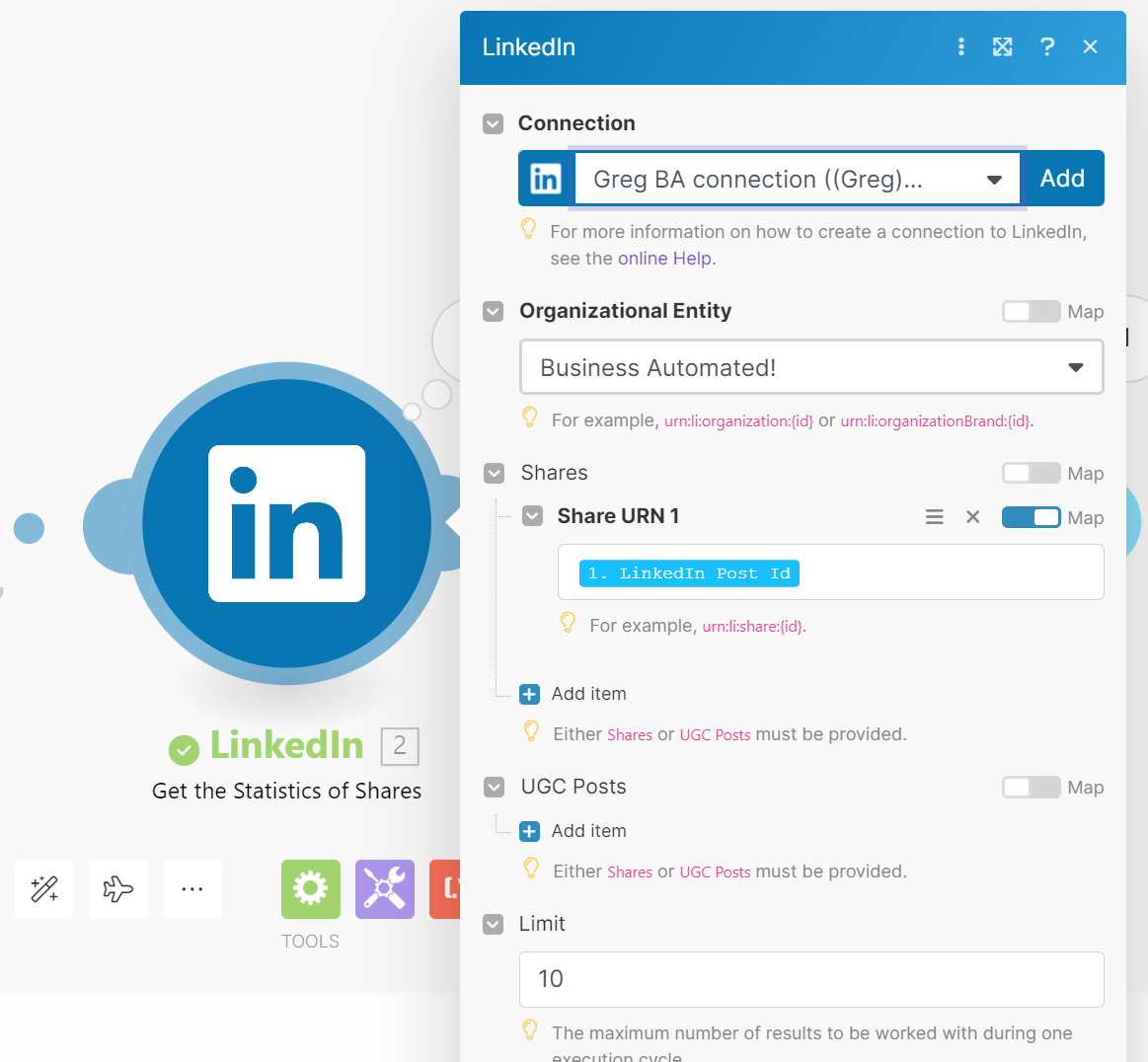Open the Business Automated! entity dropdown
The image size is (1148, 1062).
pos(811,367)
